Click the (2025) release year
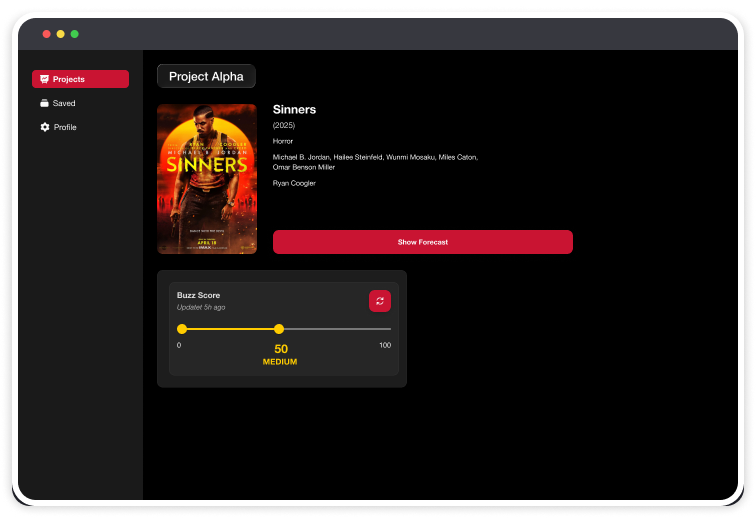 [284, 125]
